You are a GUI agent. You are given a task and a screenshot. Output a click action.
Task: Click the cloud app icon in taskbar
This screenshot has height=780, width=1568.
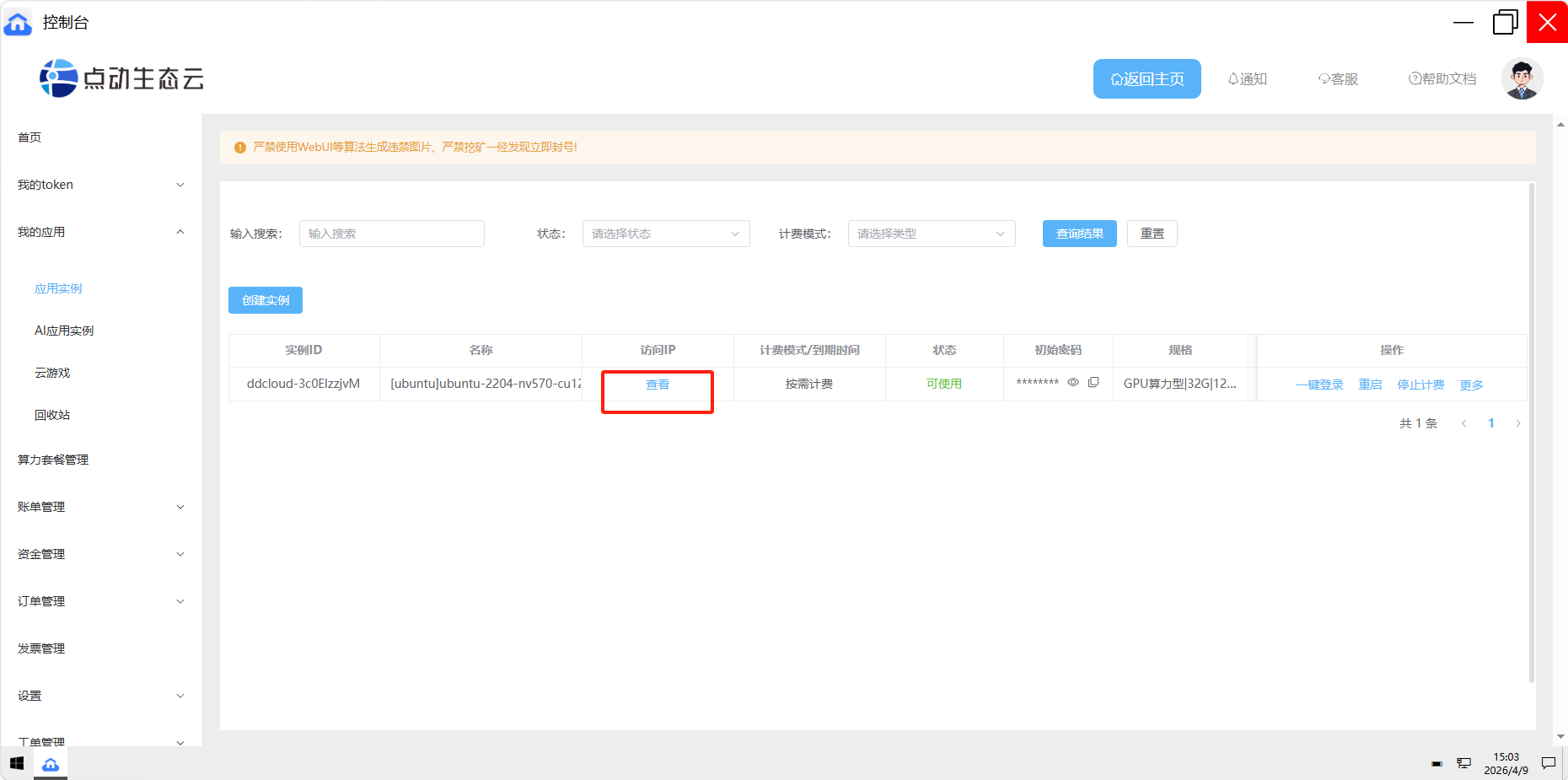(x=51, y=764)
